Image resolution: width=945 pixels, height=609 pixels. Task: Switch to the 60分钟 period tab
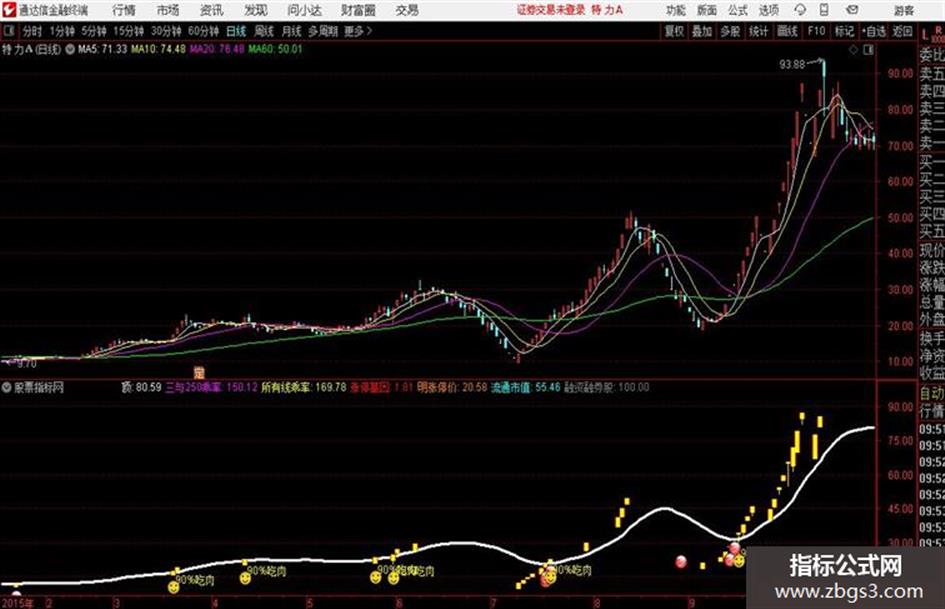pos(203,31)
